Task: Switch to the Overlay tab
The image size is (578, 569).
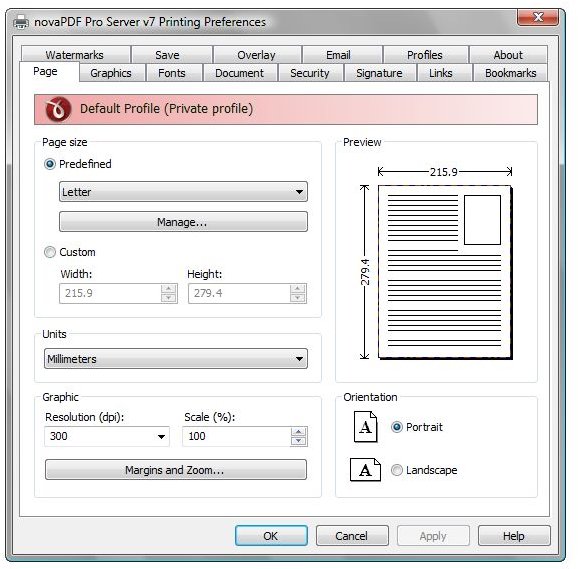Action: (257, 55)
